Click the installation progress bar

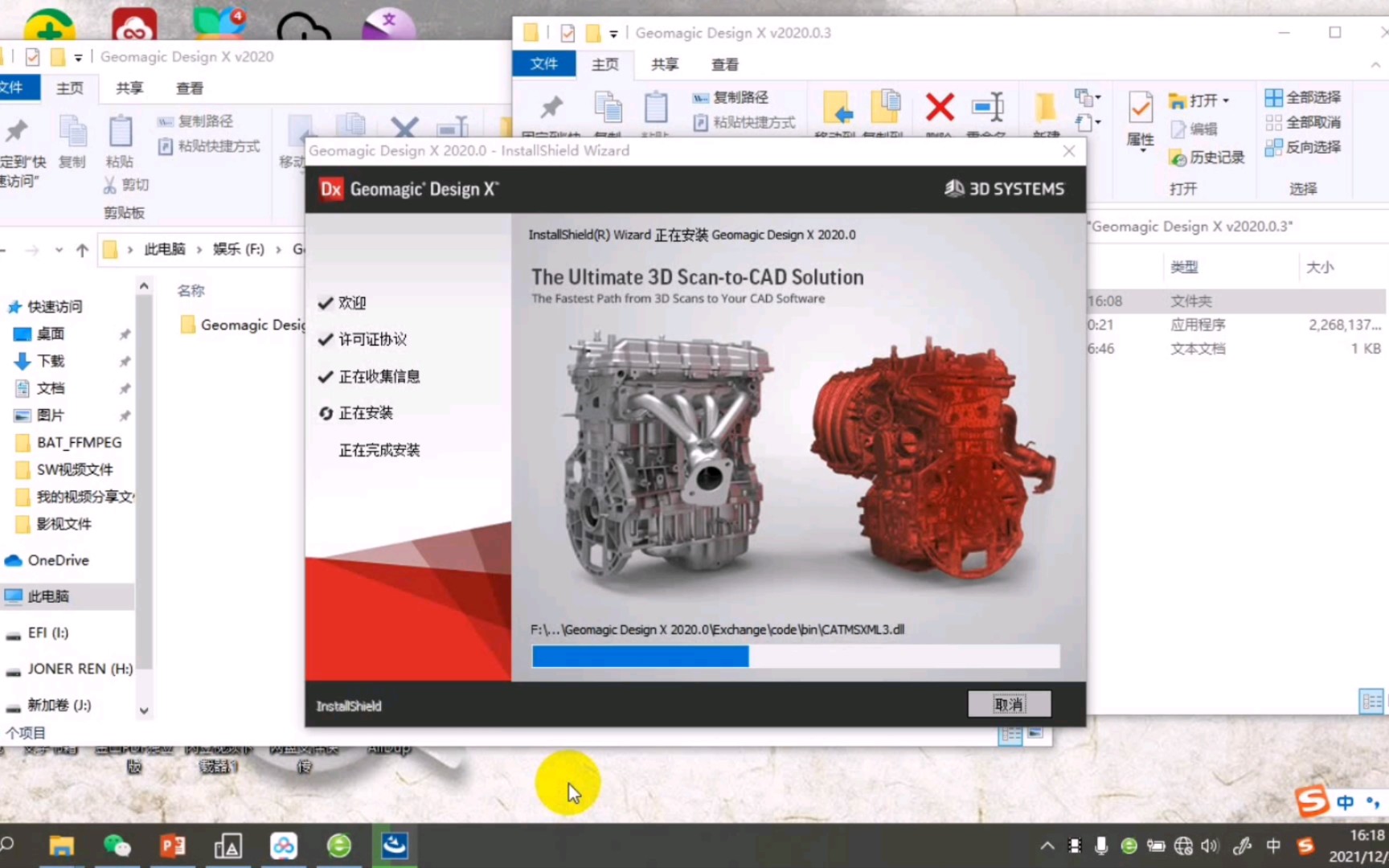(x=795, y=656)
